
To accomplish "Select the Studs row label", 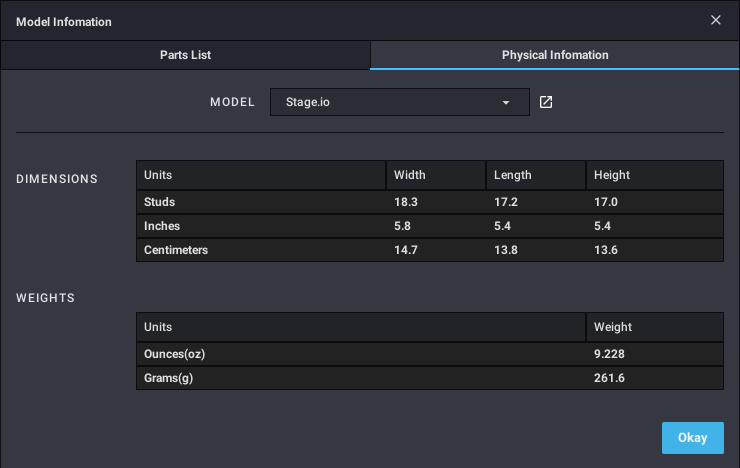I will click(x=160, y=202).
